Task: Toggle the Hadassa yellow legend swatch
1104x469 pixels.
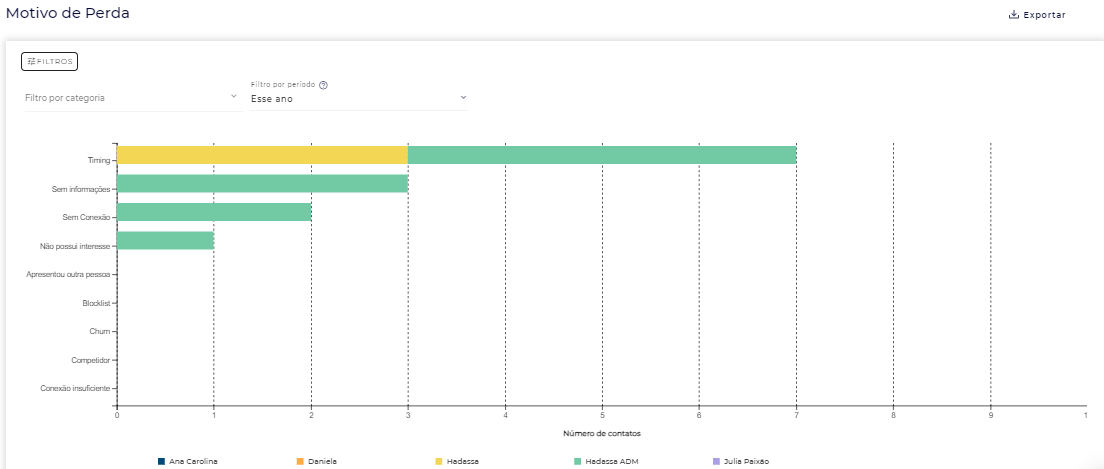Action: click(x=439, y=461)
